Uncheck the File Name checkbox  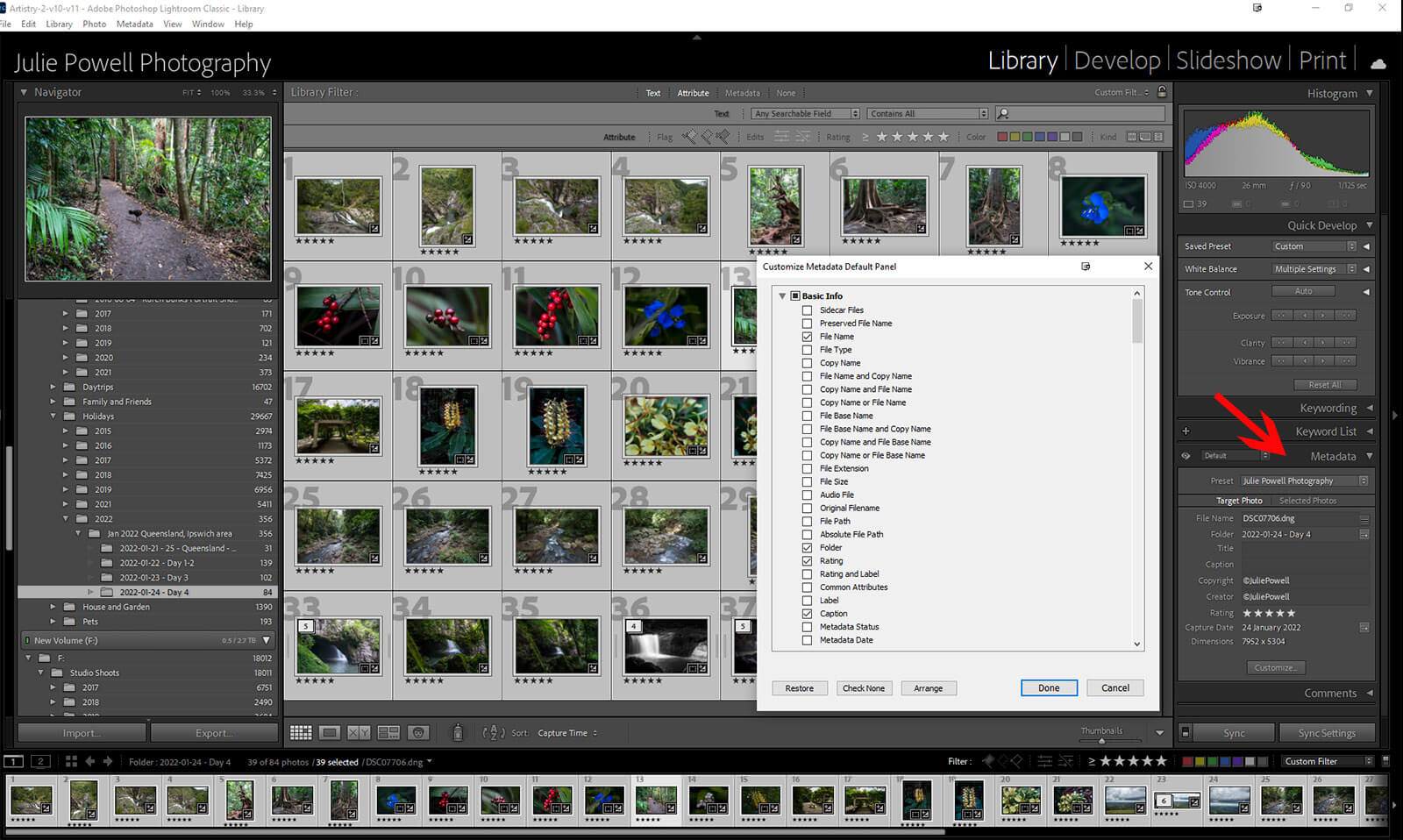tap(807, 337)
